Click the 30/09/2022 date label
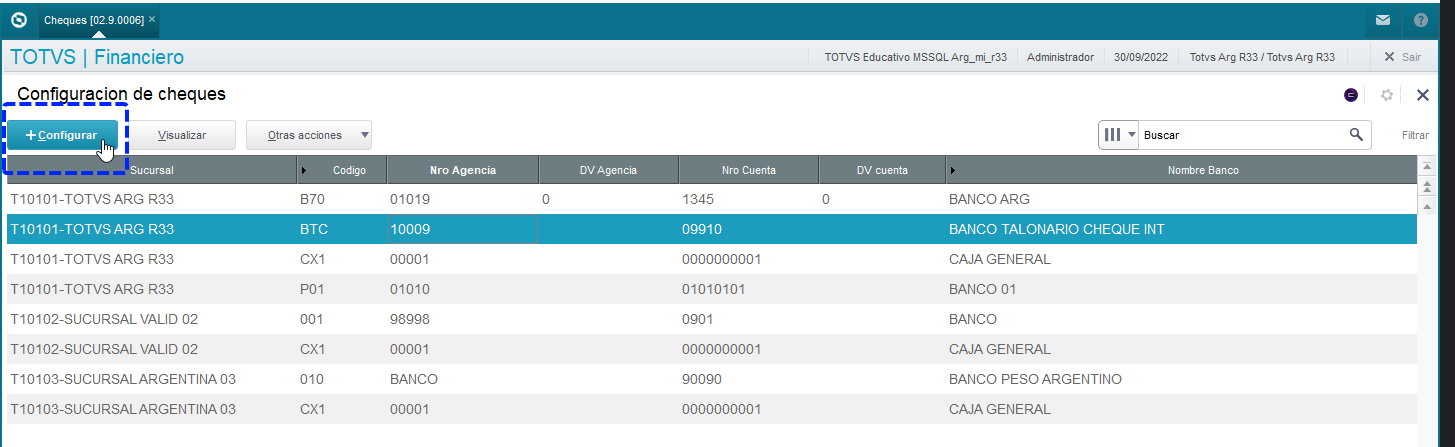The width and height of the screenshot is (1455, 447). (x=1141, y=57)
